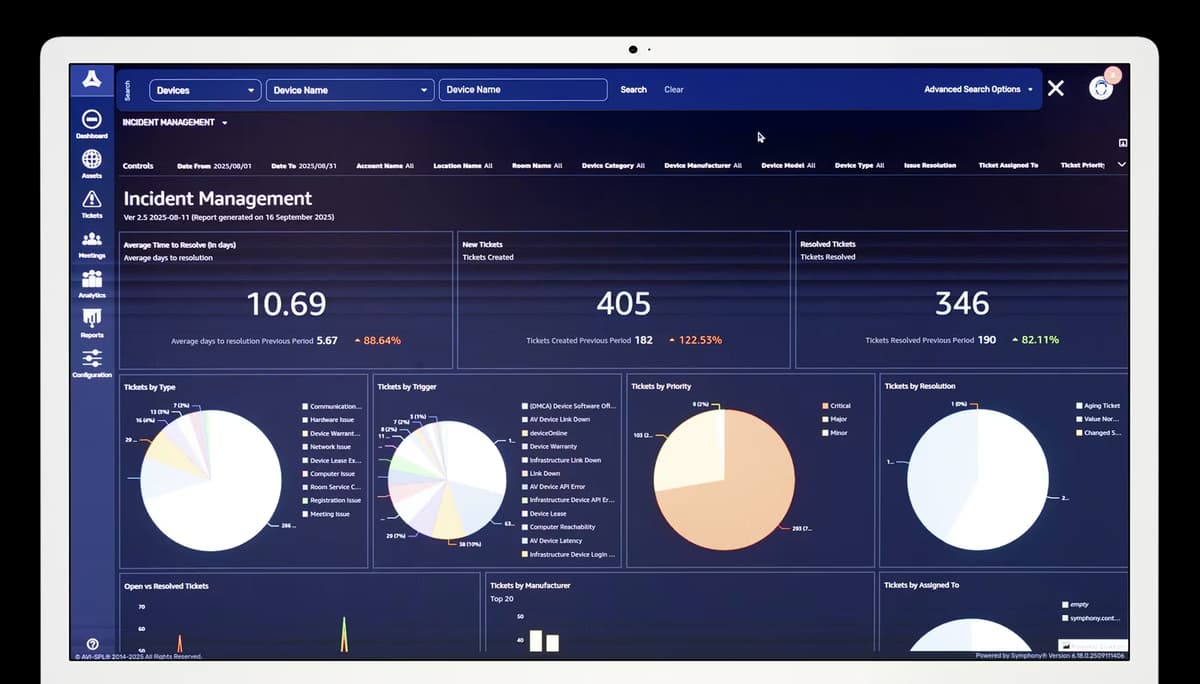Viewport: 1200px width, 684px height.
Task: Toggle Link Down legend entry
Action: coord(524,474)
